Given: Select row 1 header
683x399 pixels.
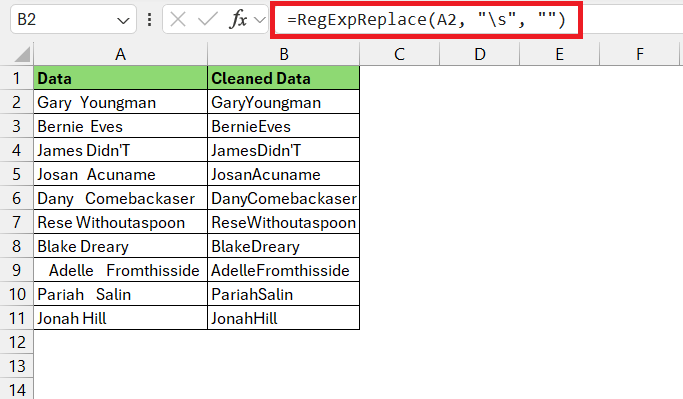Looking at the screenshot, I should pos(17,78).
